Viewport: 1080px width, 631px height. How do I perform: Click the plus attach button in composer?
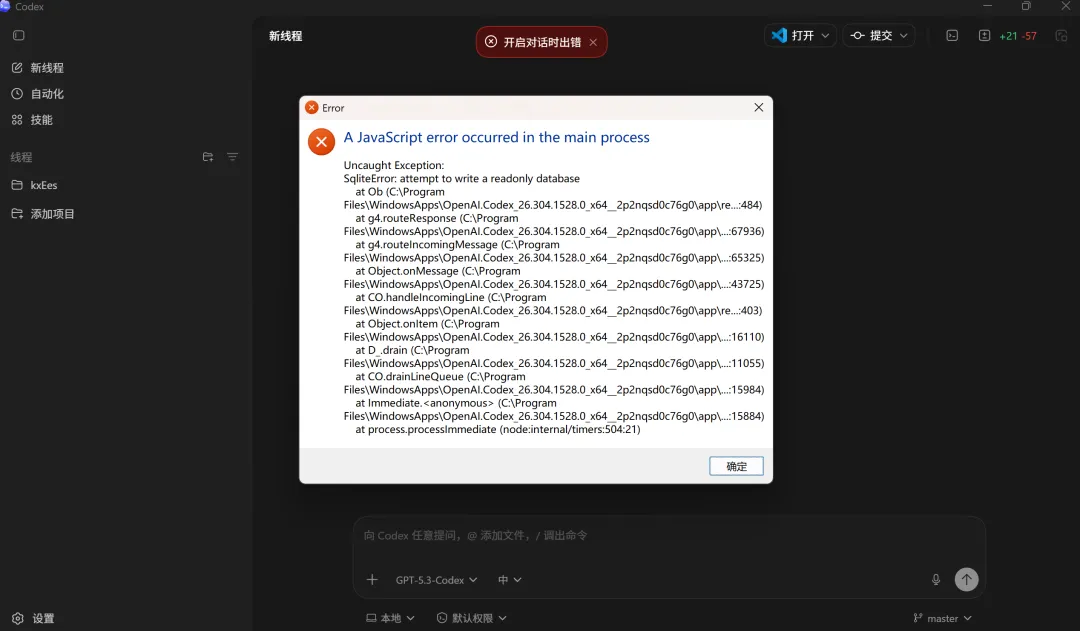(372, 580)
